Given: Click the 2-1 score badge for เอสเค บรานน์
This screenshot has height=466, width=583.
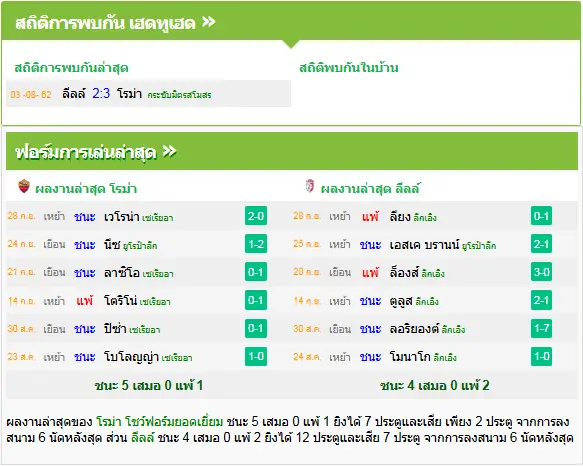Looking at the screenshot, I should [541, 244].
